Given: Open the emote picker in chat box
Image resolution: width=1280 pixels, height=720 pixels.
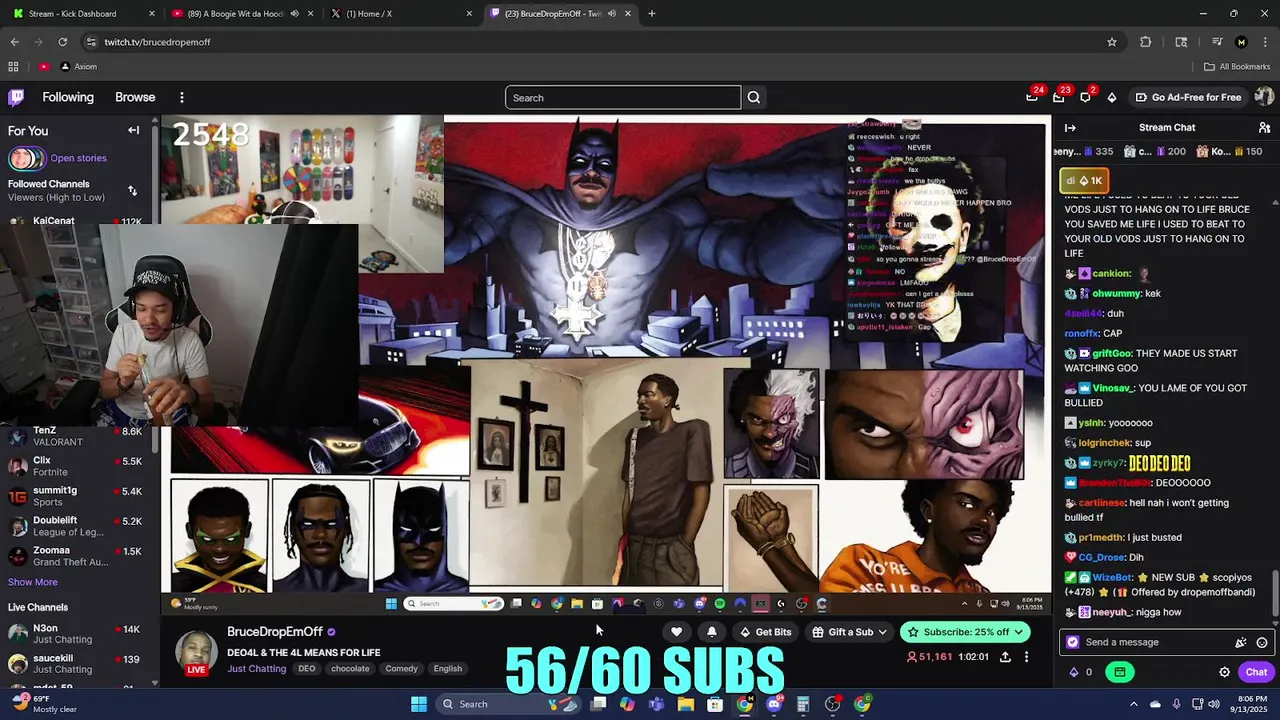Looking at the screenshot, I should tap(1262, 643).
